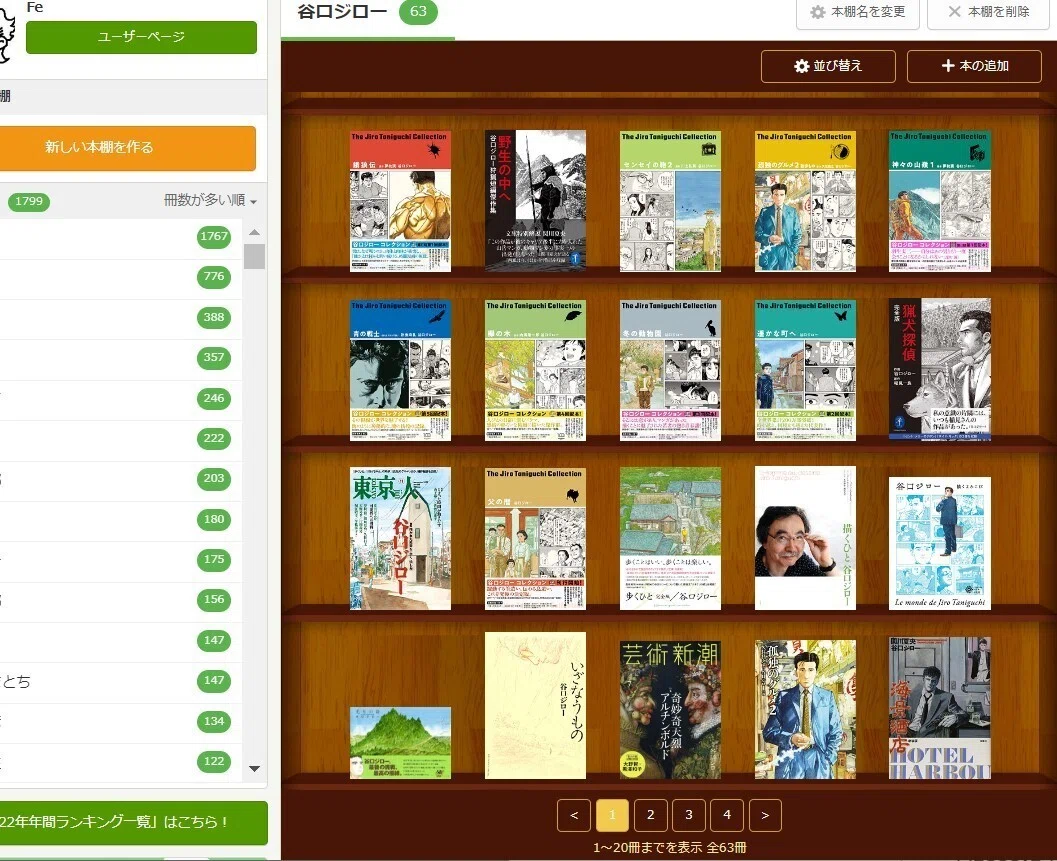The image size is (1057, 861).
Task: Open the collection cover with muscular back
Action: point(400,201)
